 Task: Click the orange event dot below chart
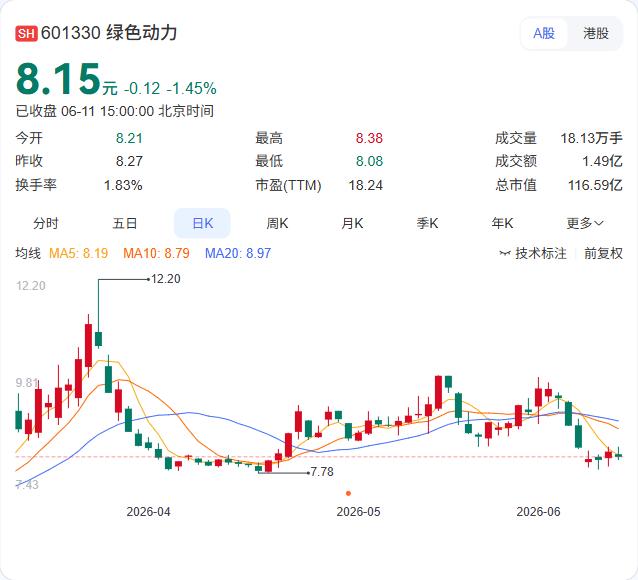(348, 493)
